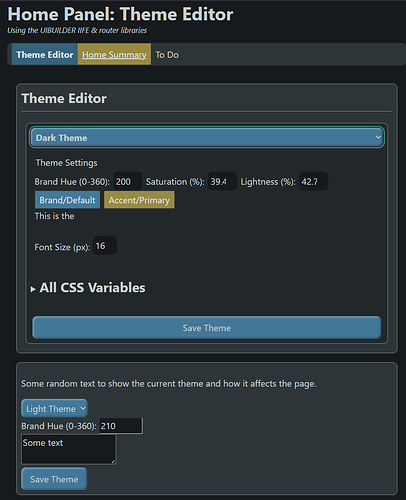This screenshot has height=500, width=406.
Task: Open the Home Summary tab link
Action: coord(114,55)
